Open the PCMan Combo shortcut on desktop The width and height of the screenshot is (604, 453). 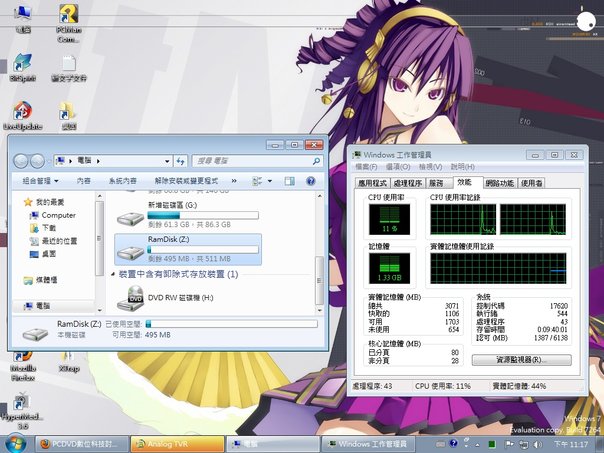click(x=69, y=21)
